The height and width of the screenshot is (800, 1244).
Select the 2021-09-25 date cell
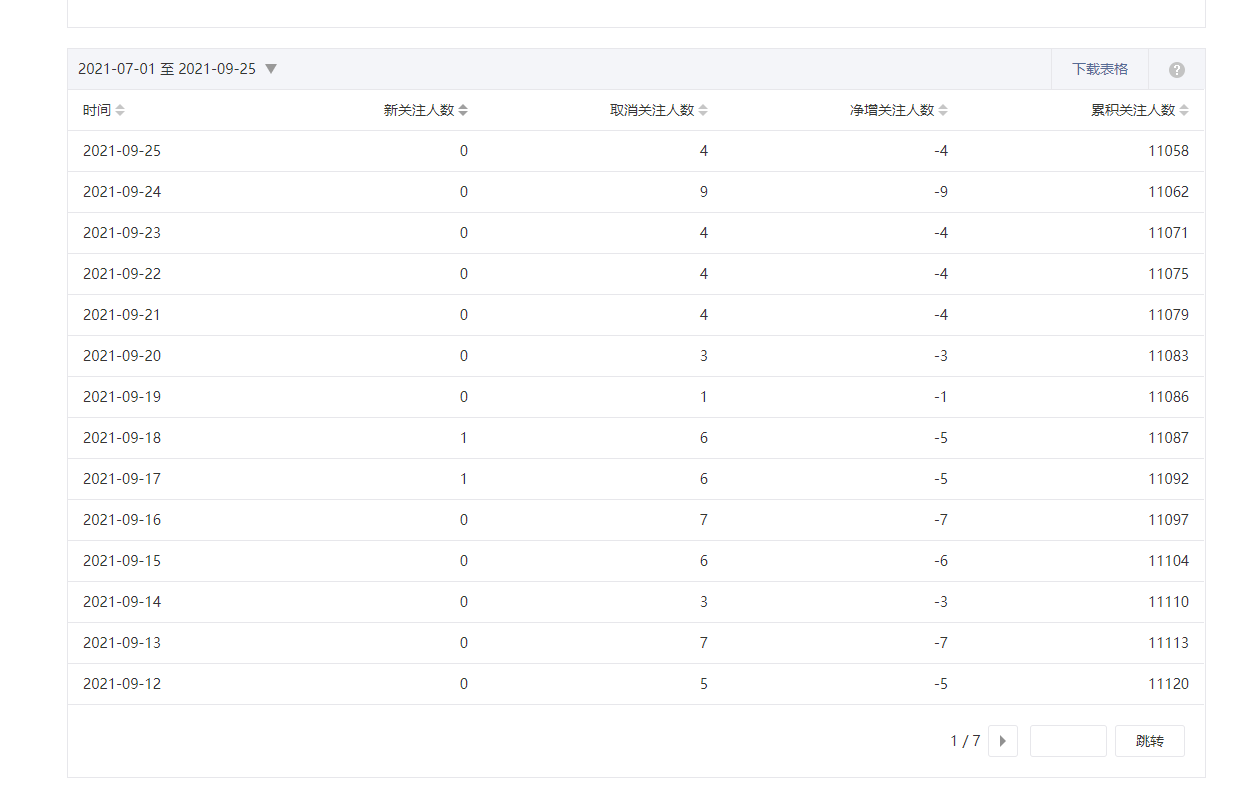[122, 151]
